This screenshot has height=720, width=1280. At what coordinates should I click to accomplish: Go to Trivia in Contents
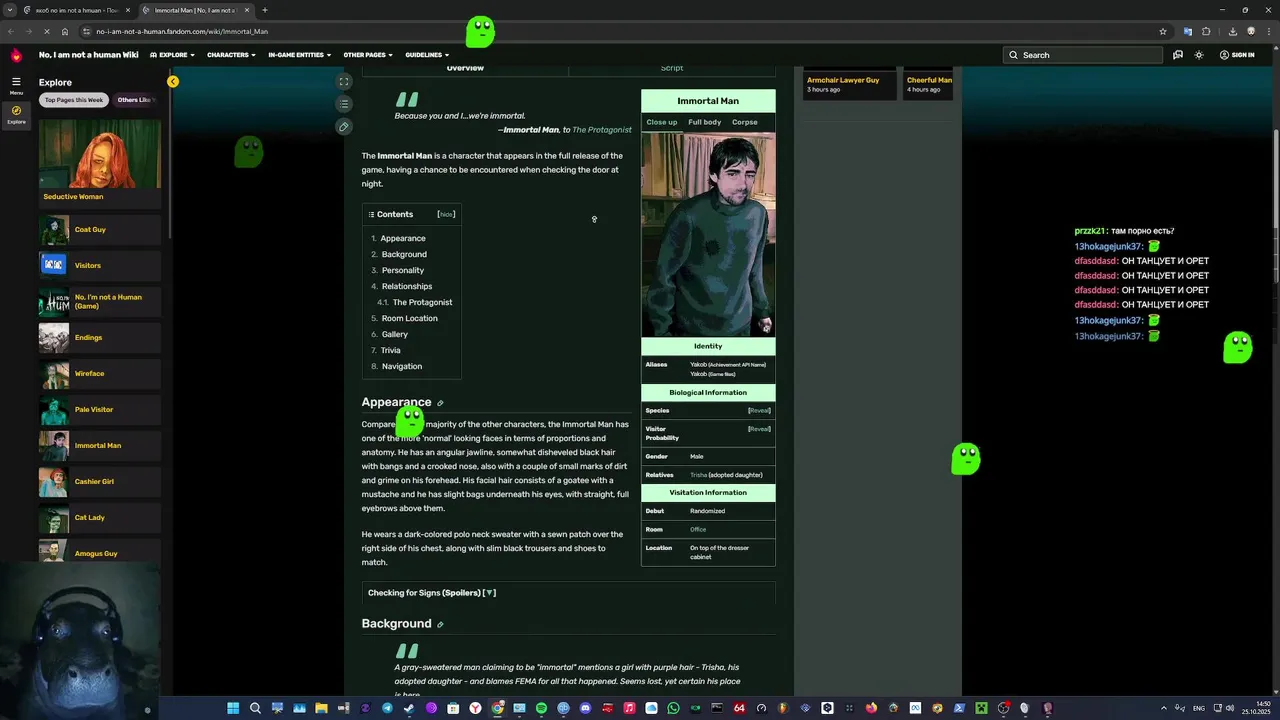click(390, 350)
